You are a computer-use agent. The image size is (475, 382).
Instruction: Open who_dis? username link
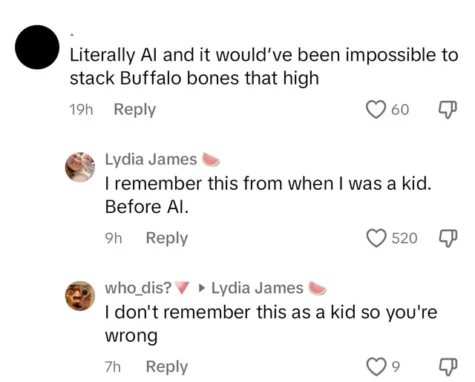coord(138,288)
